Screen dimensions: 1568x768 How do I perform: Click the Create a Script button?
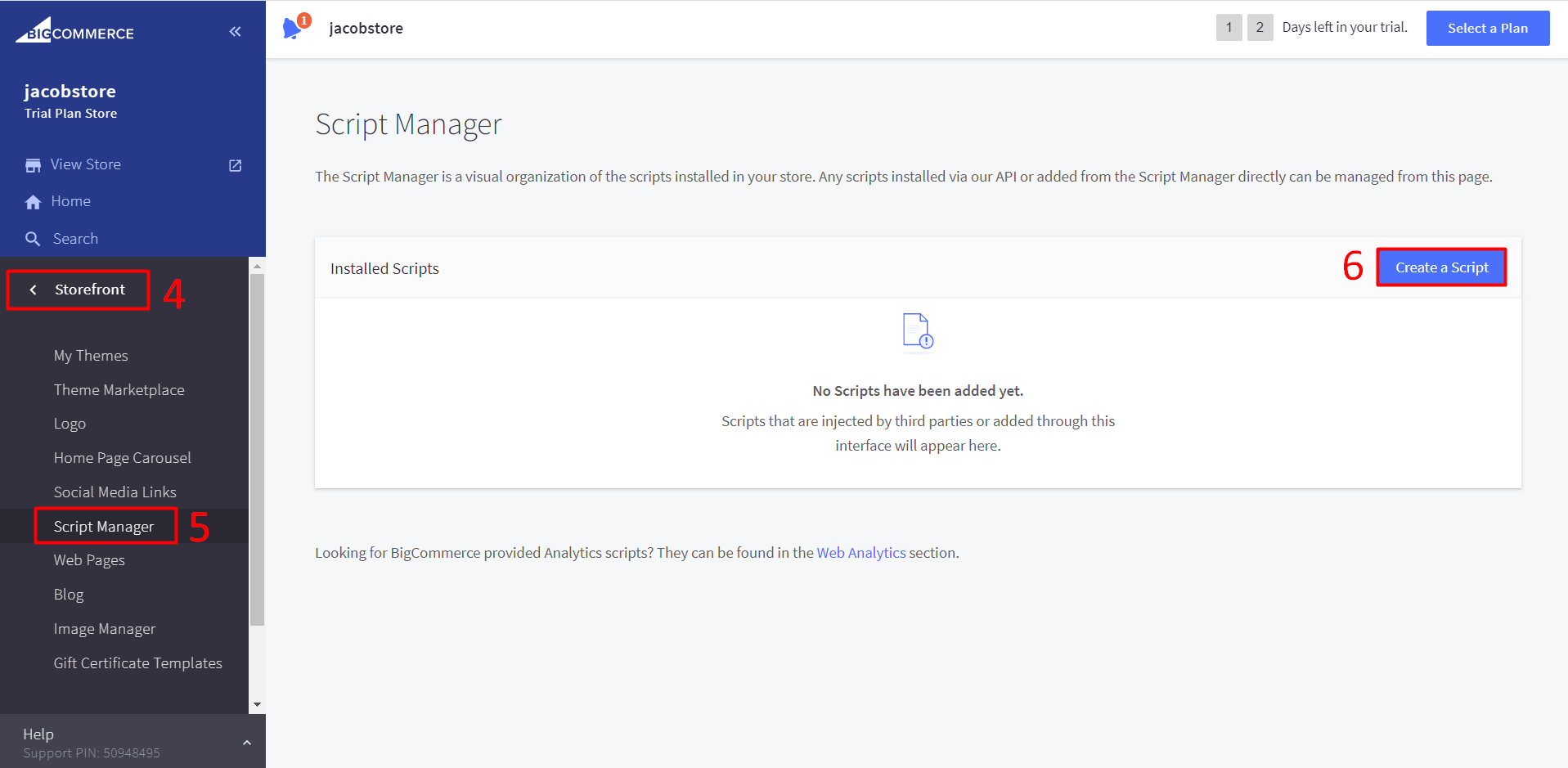tap(1441, 267)
